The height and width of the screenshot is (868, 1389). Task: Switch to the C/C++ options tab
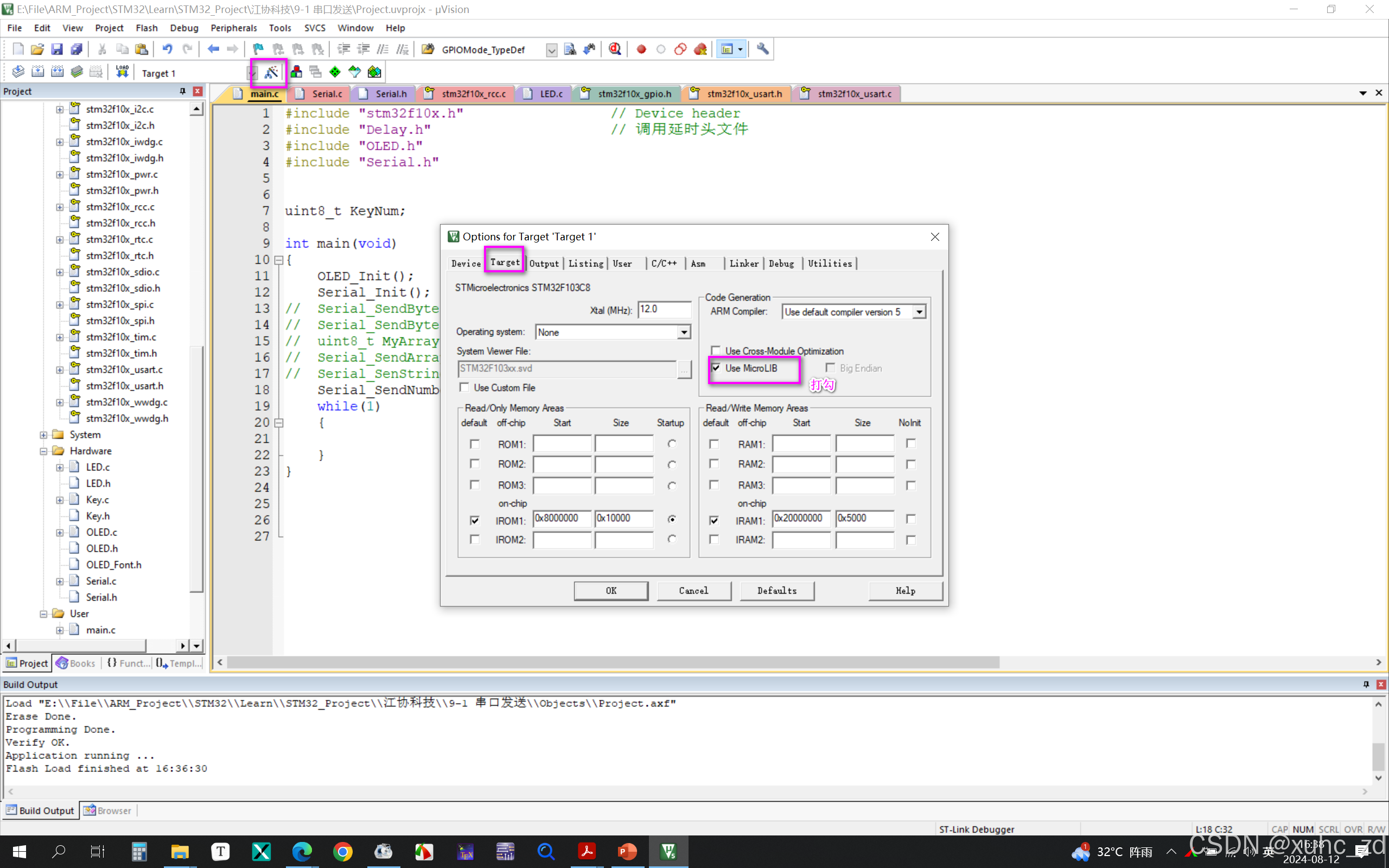point(664,264)
